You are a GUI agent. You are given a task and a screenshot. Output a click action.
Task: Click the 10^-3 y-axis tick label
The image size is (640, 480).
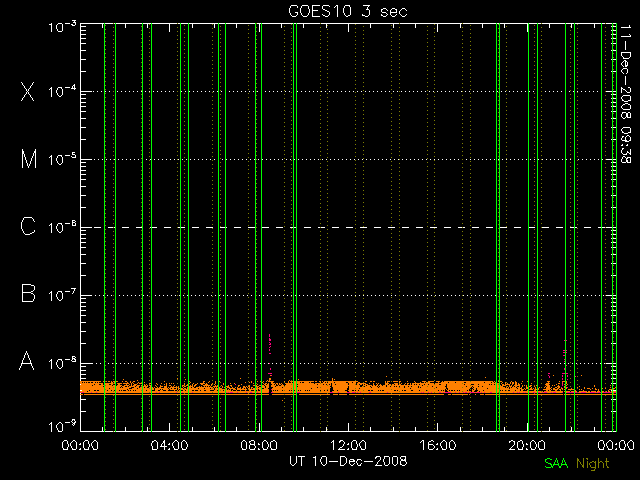[x=62, y=27]
